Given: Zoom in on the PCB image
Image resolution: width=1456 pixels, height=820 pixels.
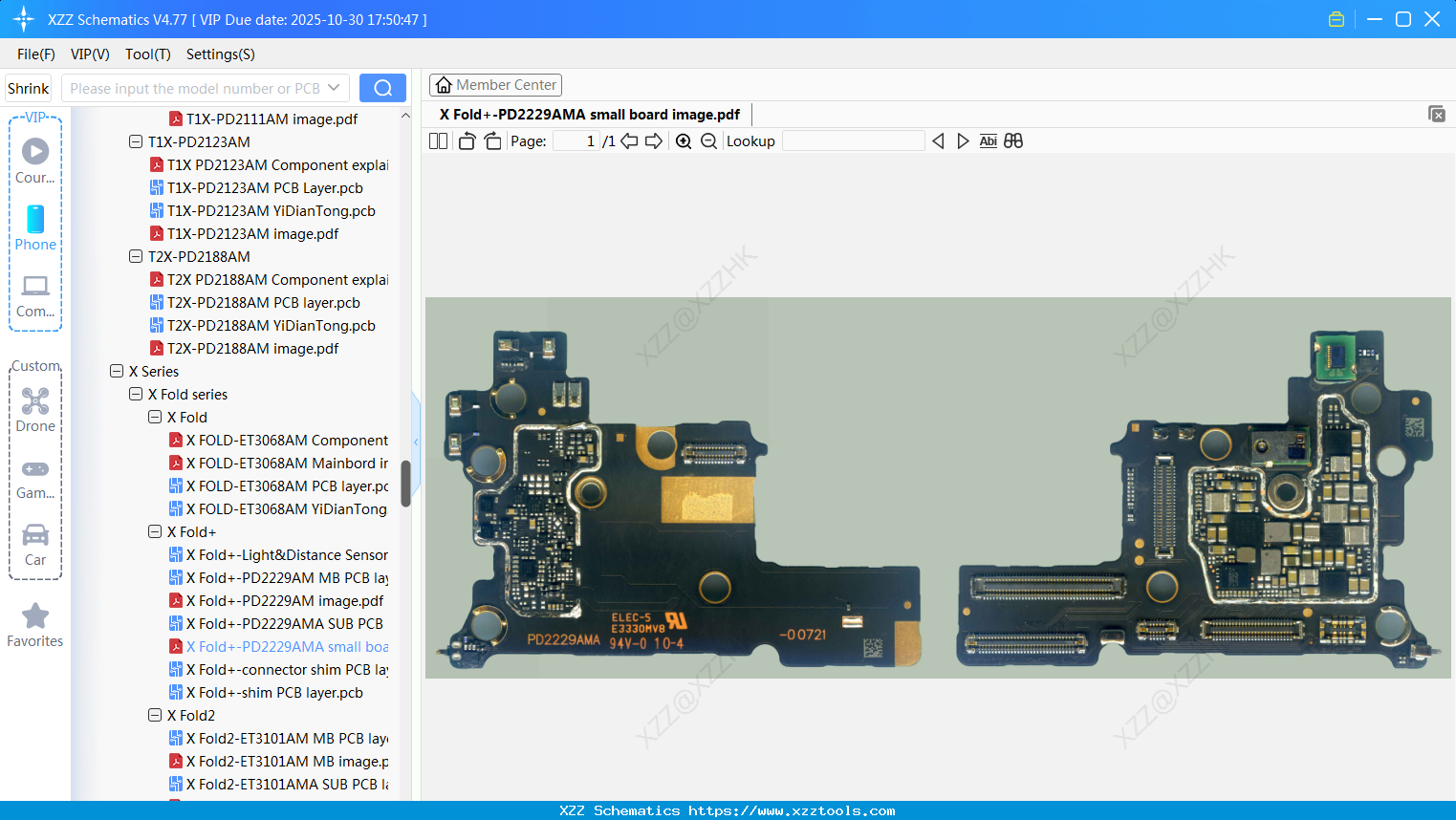Looking at the screenshot, I should point(685,140).
